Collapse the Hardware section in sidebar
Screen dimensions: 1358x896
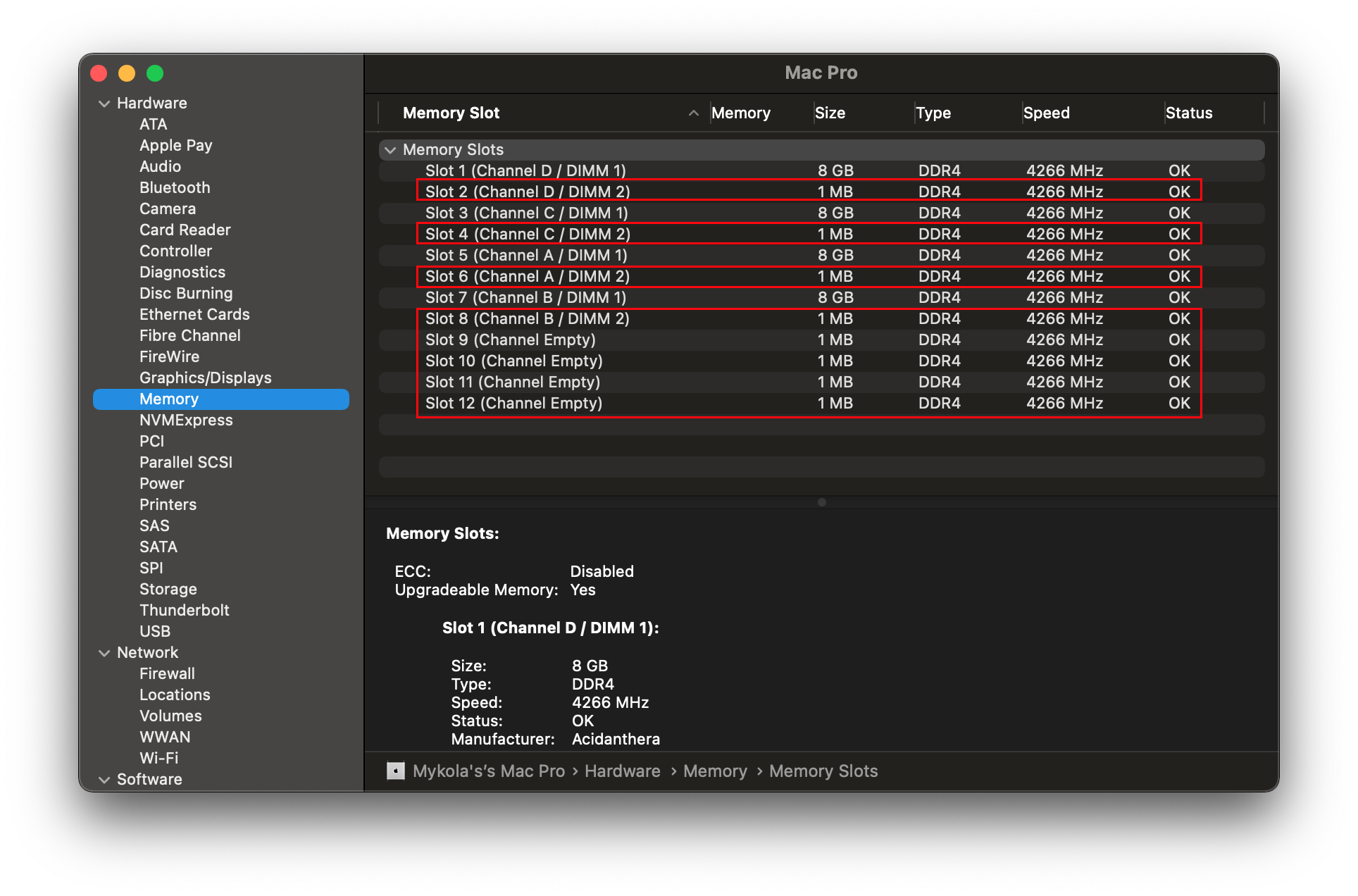(x=104, y=104)
